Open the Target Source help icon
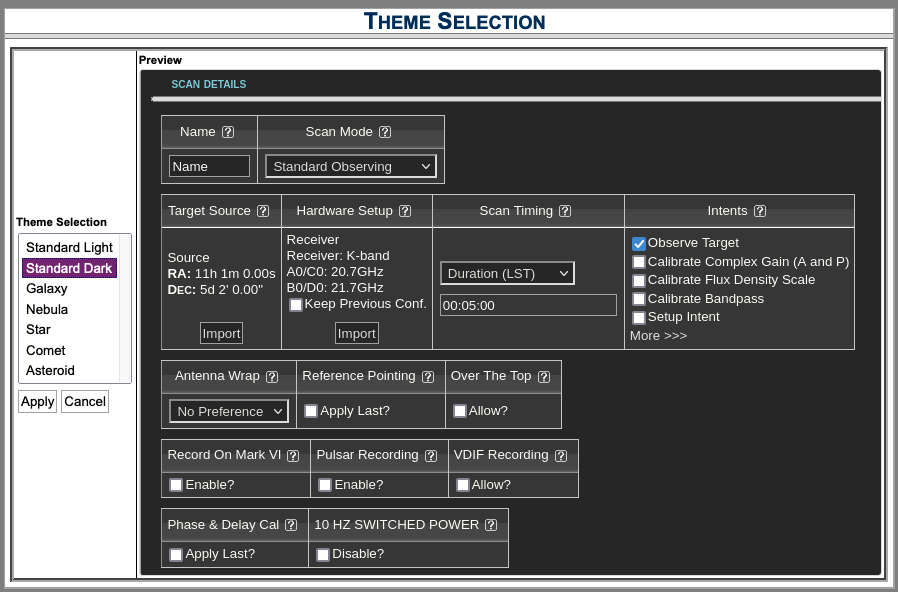Screen dimensions: 898x592 coord(263,211)
